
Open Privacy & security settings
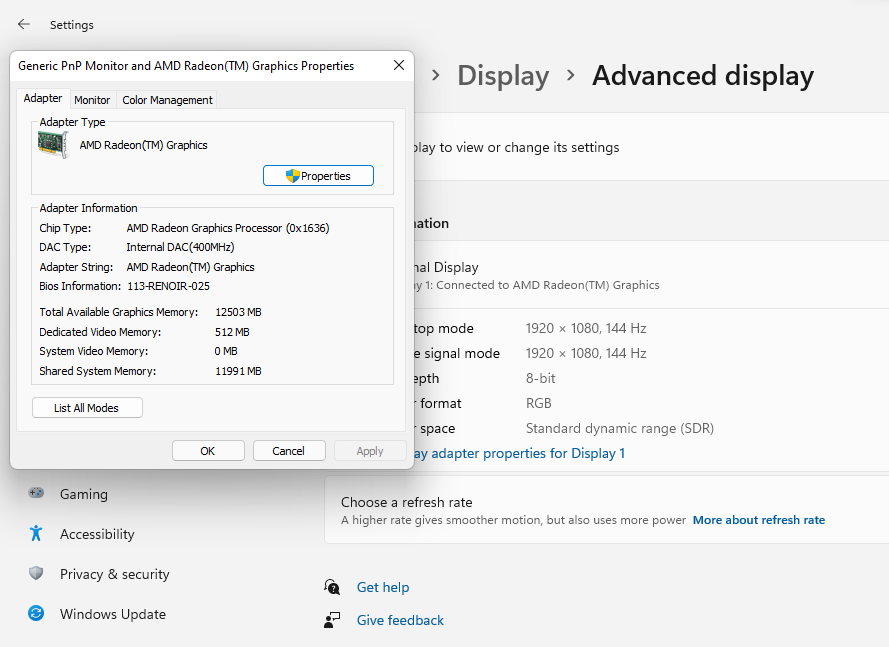click(x=115, y=574)
